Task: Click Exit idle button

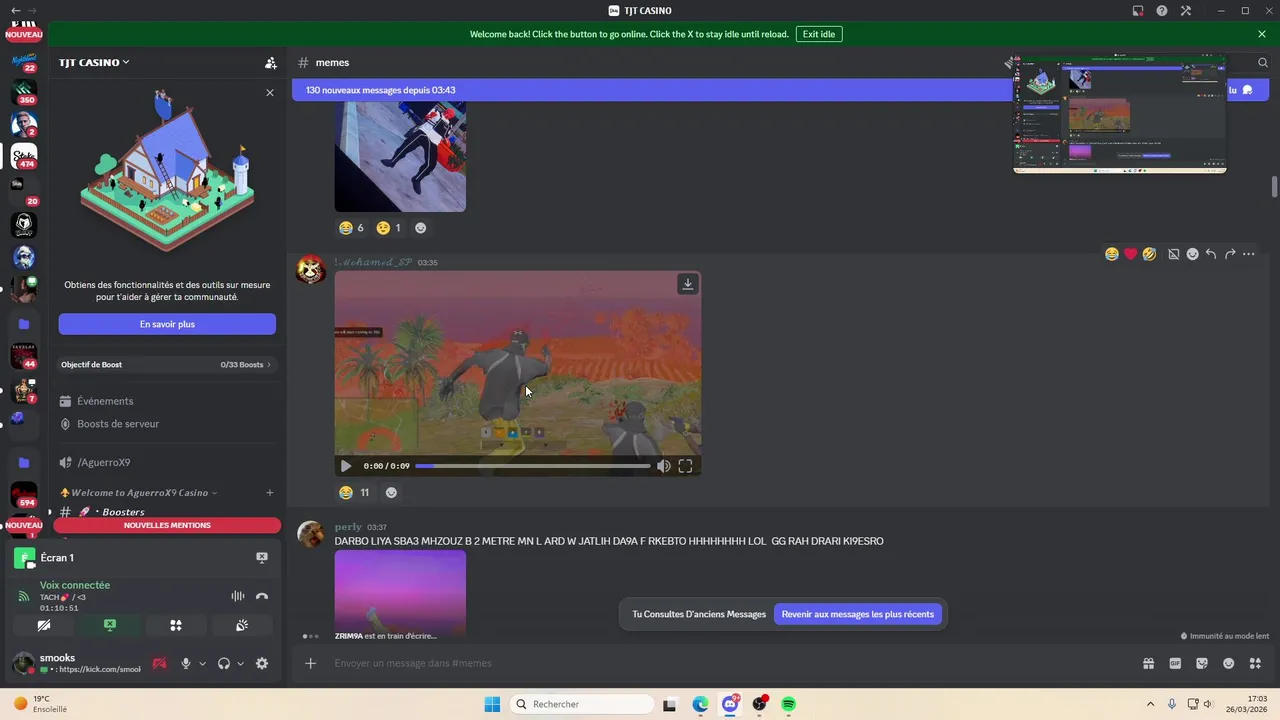Action: (x=819, y=34)
